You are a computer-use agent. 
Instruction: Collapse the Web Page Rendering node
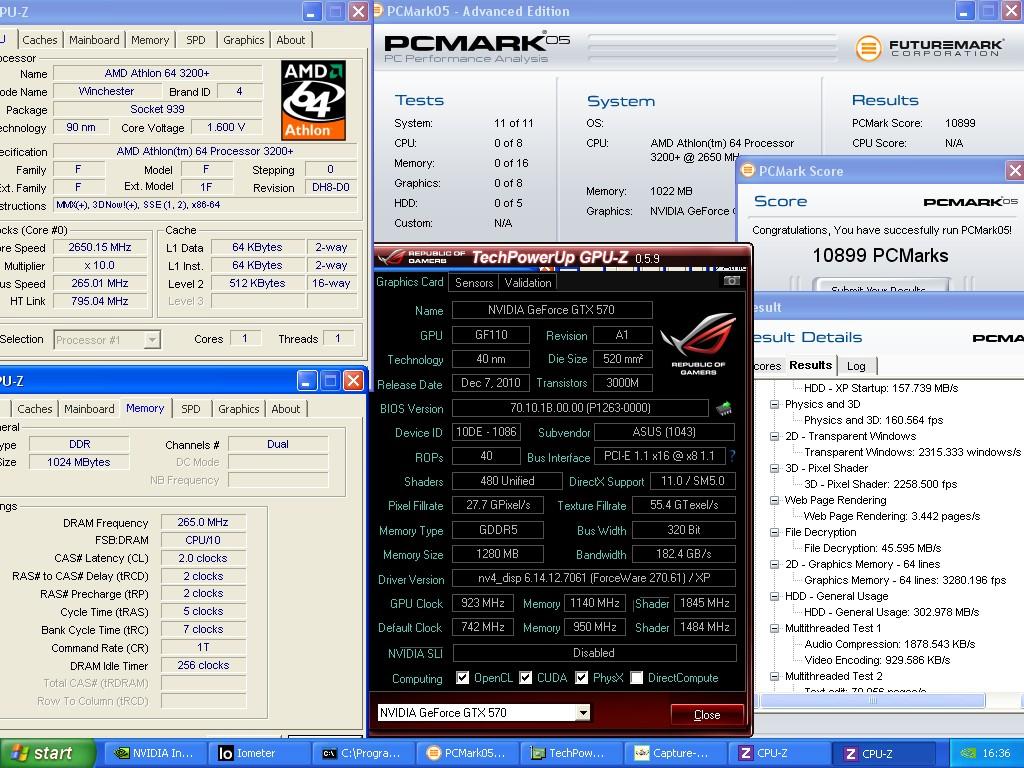point(775,500)
